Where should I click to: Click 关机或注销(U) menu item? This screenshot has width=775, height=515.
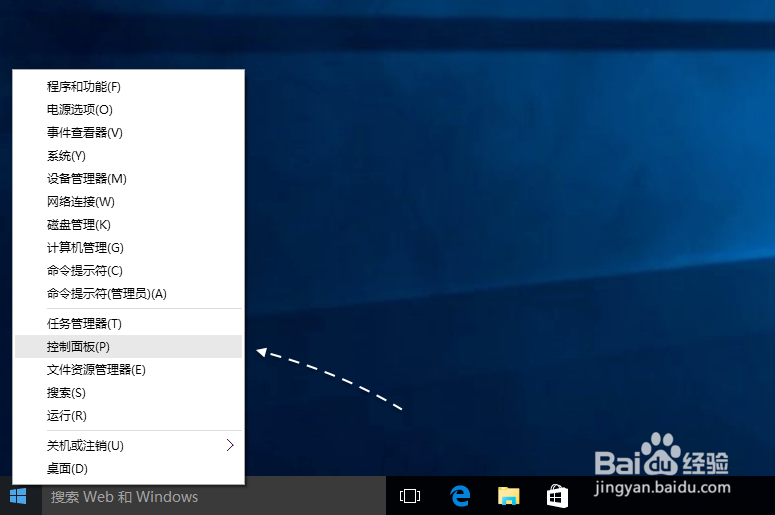pyautogui.click(x=129, y=445)
